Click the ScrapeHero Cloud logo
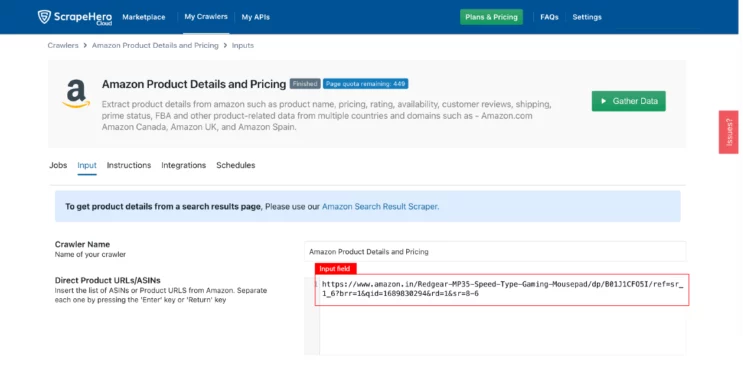This screenshot has width=744, height=365. click(74, 17)
